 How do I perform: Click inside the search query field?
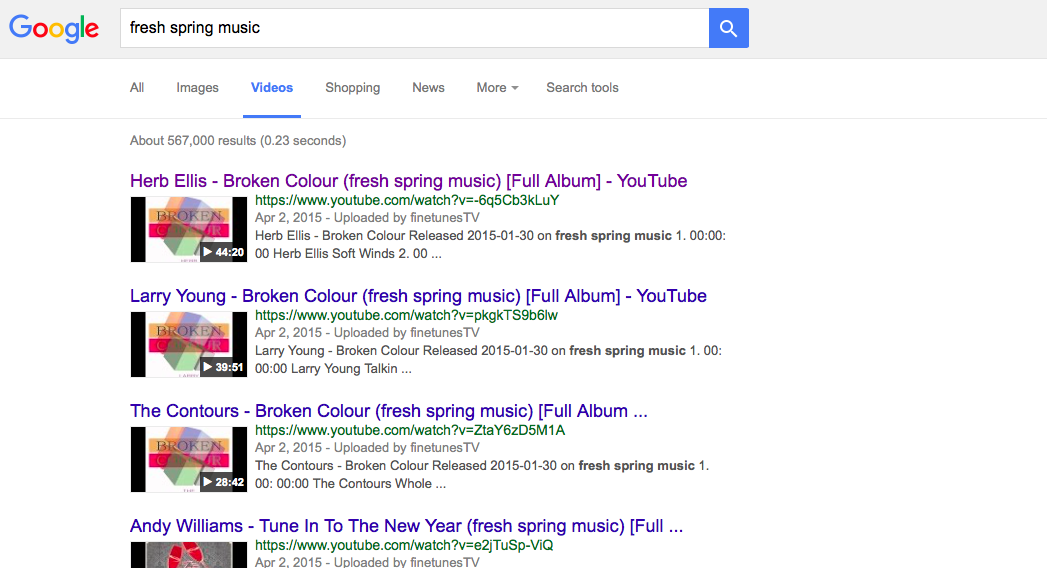point(414,28)
